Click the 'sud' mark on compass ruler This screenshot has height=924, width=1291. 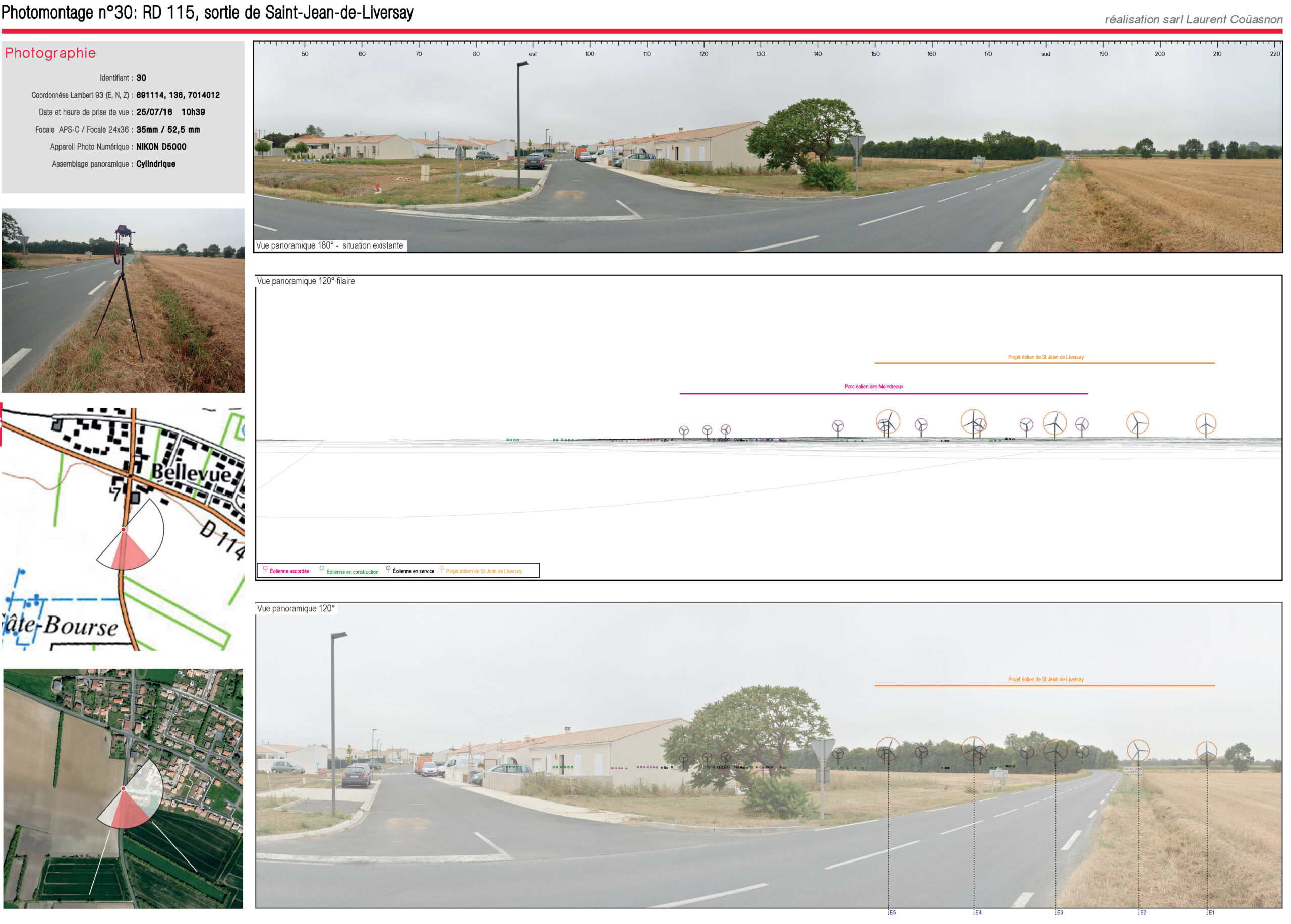tap(1046, 54)
